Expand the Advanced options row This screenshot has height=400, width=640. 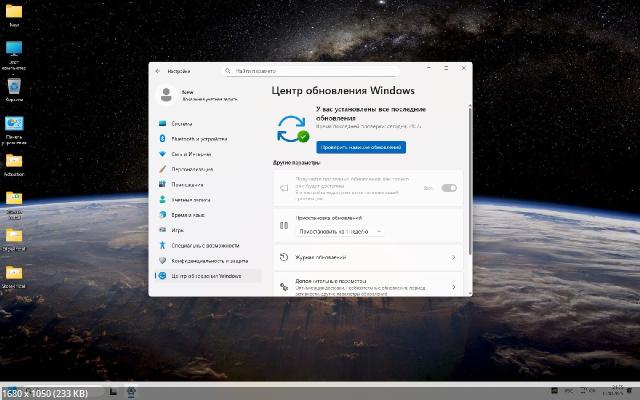click(453, 285)
